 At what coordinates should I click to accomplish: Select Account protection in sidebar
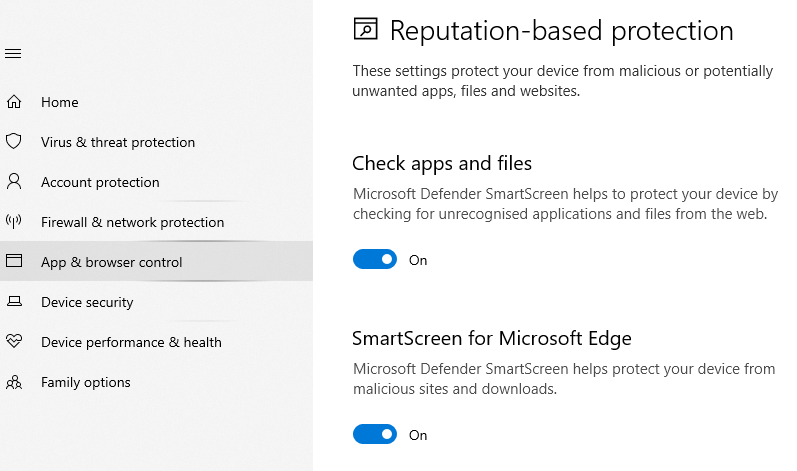coord(100,182)
